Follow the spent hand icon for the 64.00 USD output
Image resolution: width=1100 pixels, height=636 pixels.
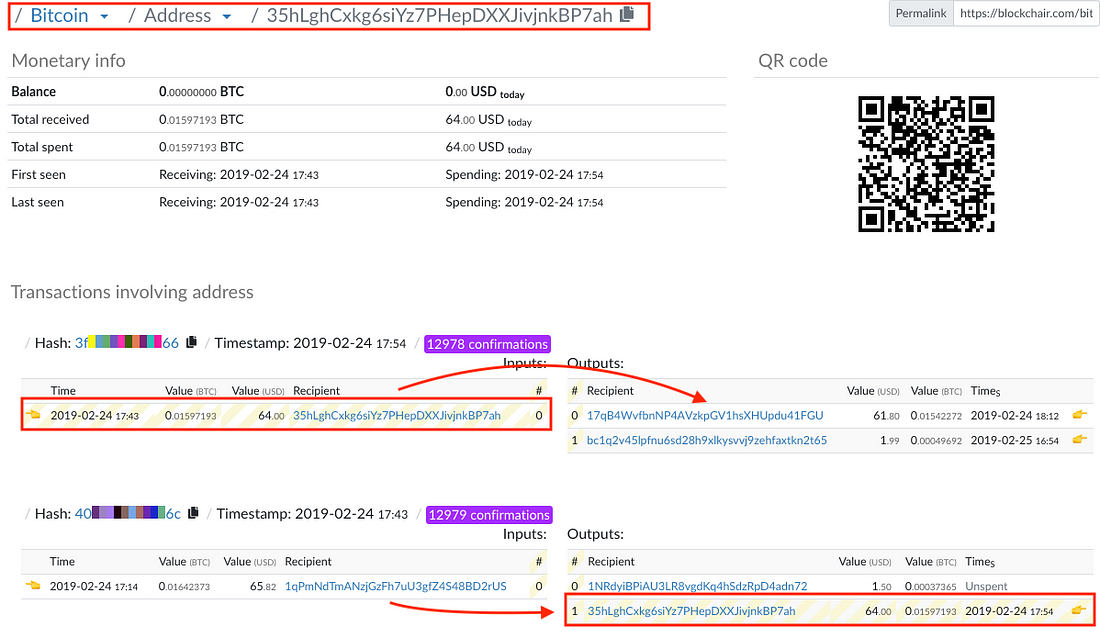(1080, 611)
